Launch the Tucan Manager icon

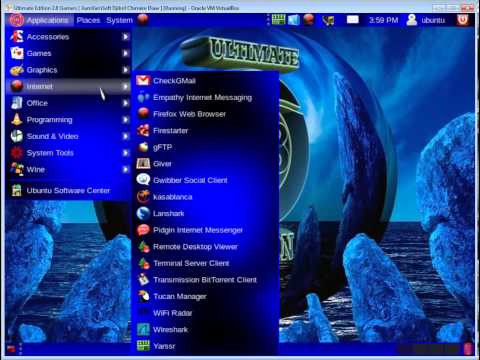click(143, 296)
